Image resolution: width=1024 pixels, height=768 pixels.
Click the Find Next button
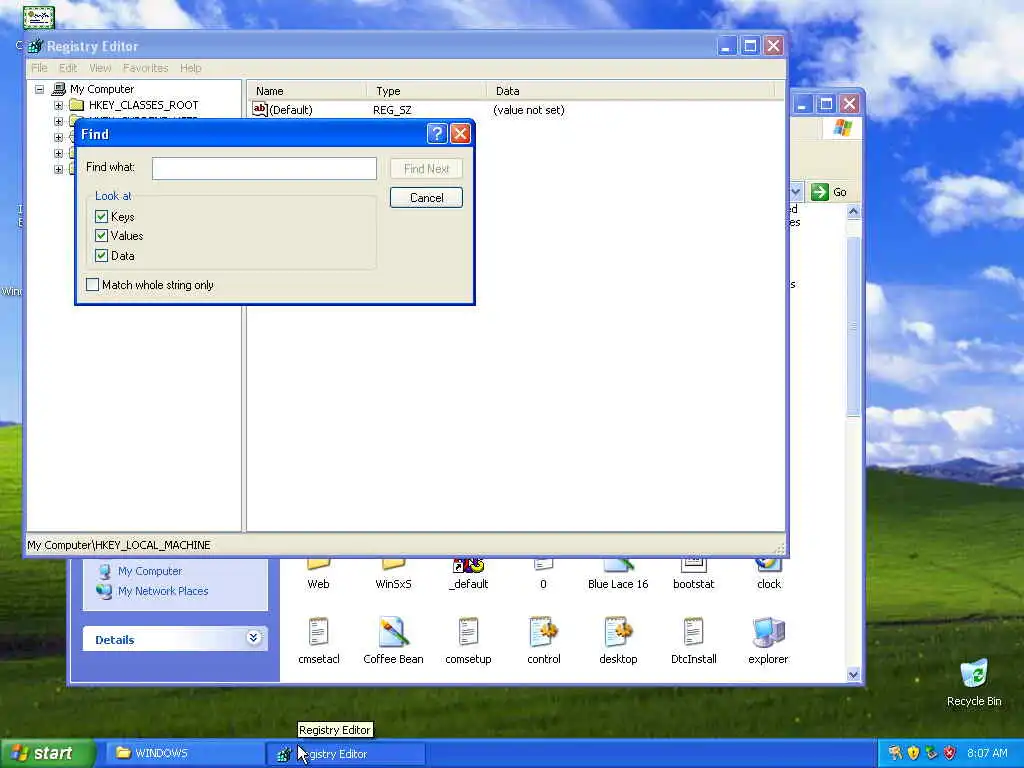[426, 168]
